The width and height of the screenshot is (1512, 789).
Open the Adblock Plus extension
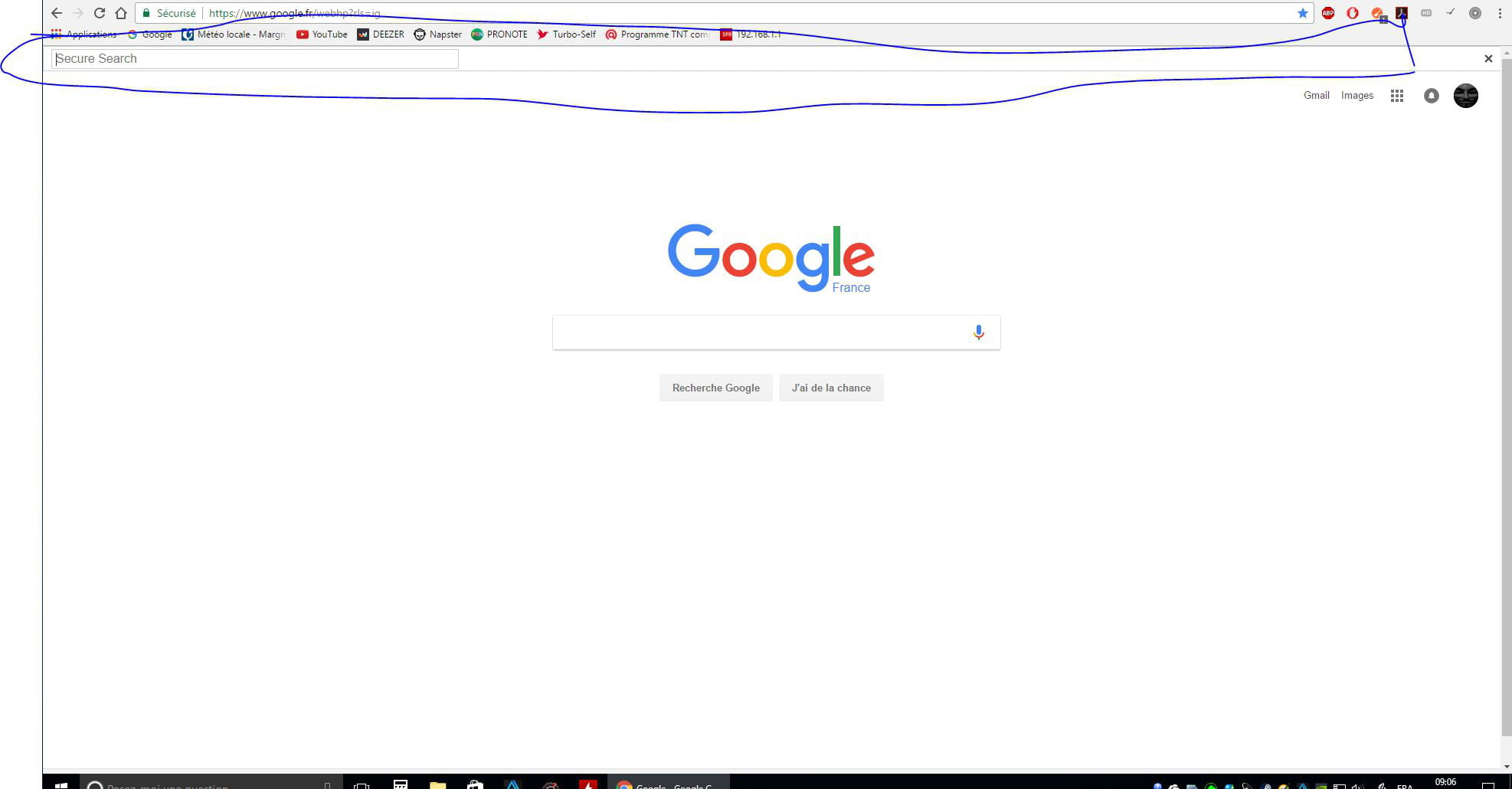[x=1328, y=13]
